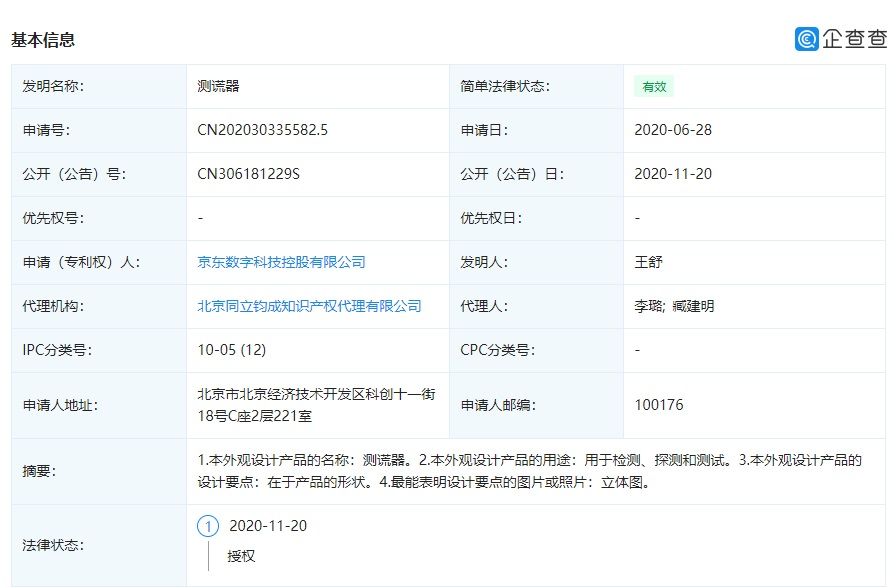
Task: Click the 2020-11-20 date in legal status
Action: click(x=266, y=524)
